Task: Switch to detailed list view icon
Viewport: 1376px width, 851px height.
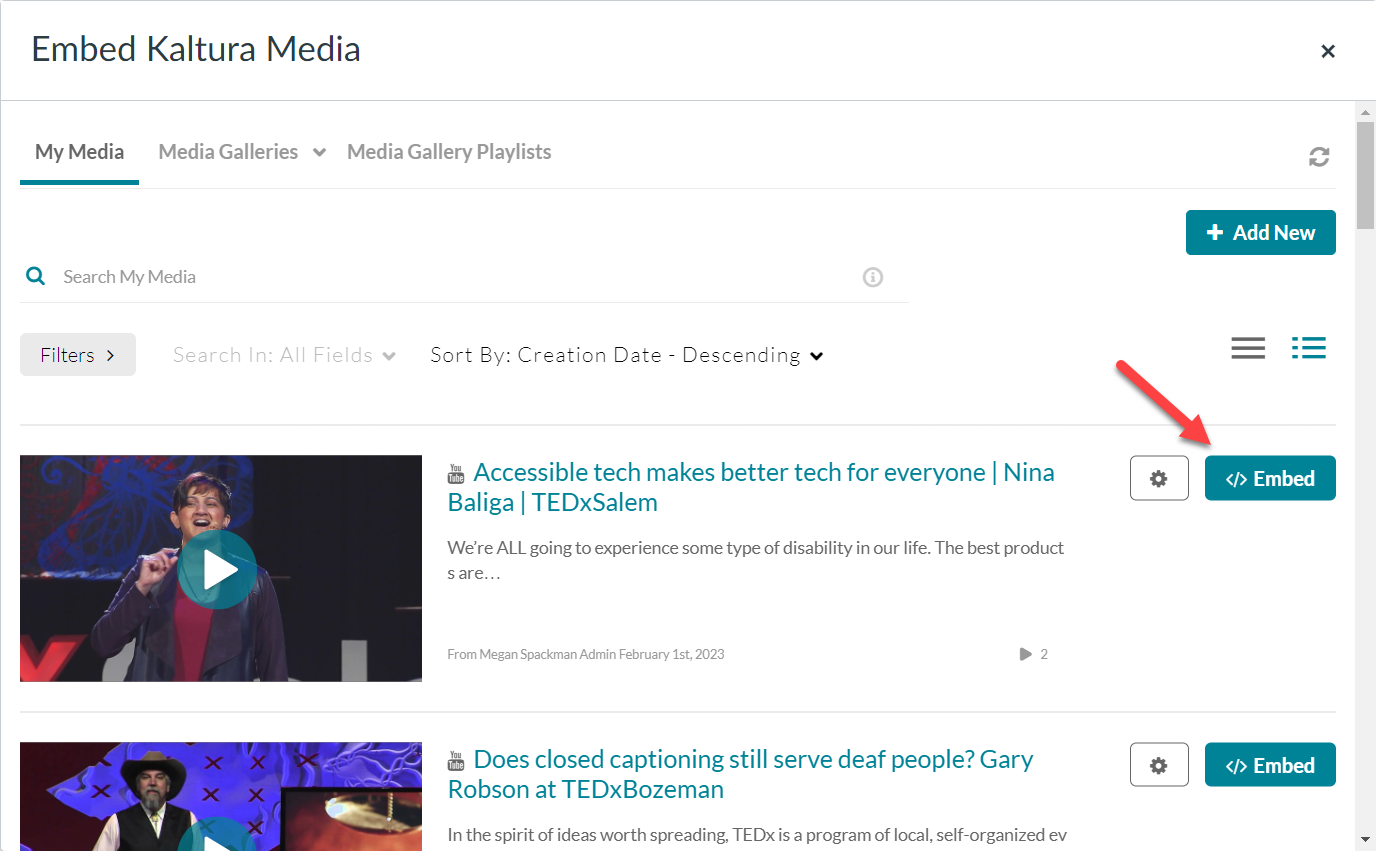Action: click(x=1309, y=348)
